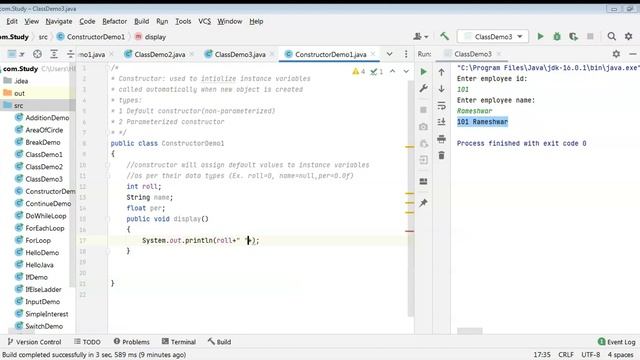
Task: Click the UTF-8 encoding in status bar
Action: coord(591,355)
